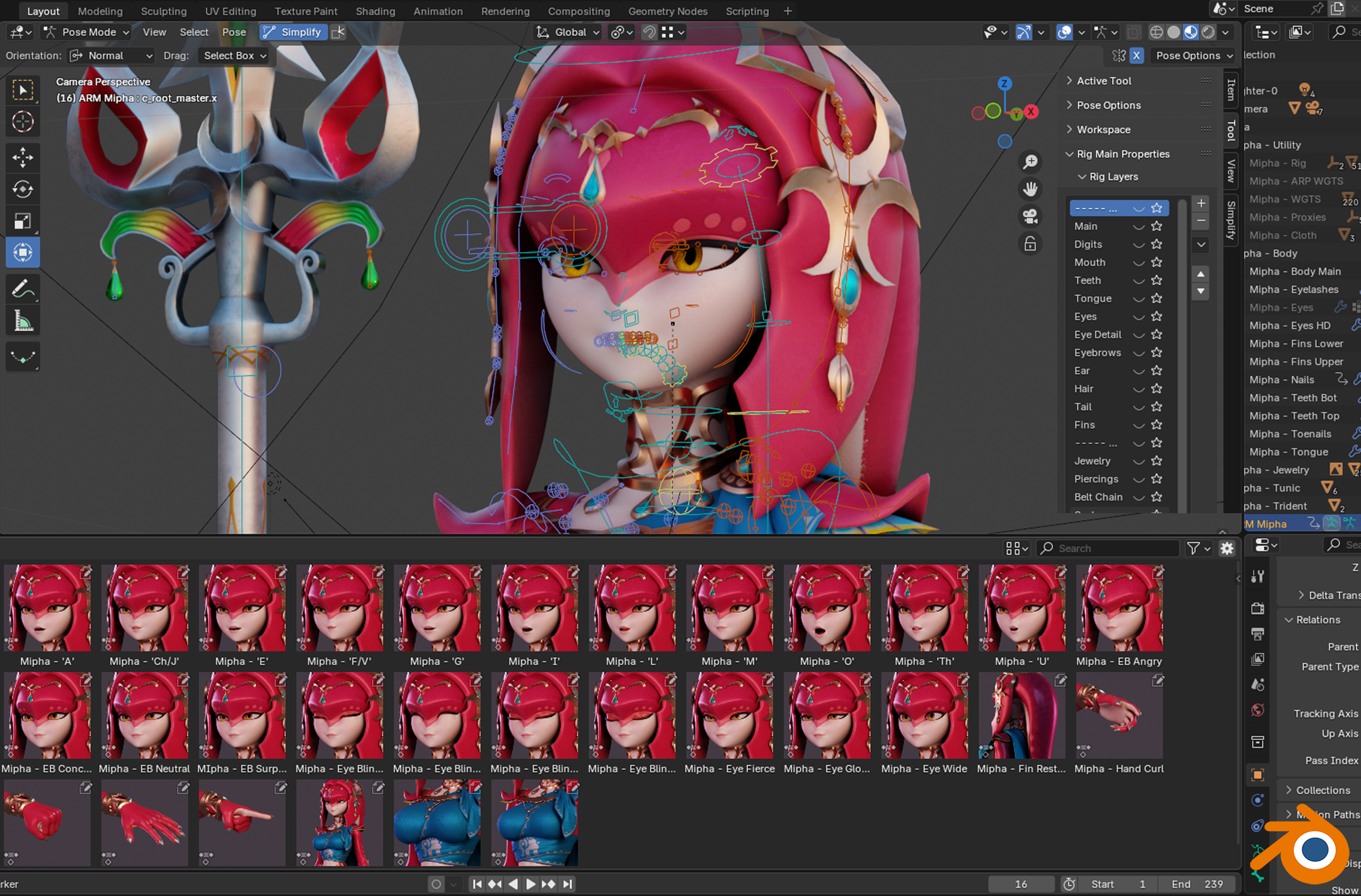
Task: Toggle the camera view icon
Action: click(1030, 217)
